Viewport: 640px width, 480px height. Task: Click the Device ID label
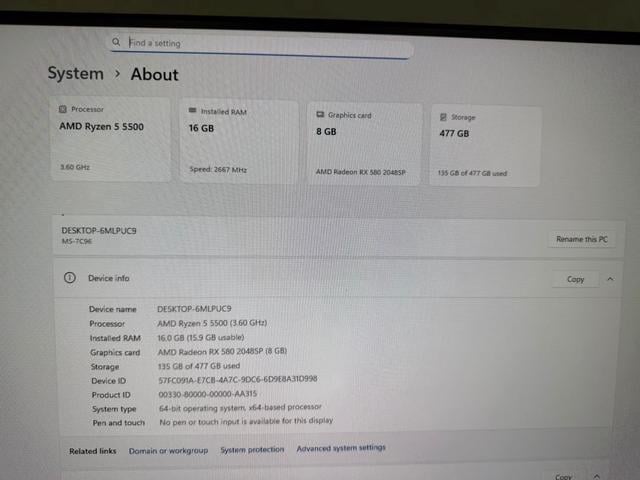(x=108, y=381)
